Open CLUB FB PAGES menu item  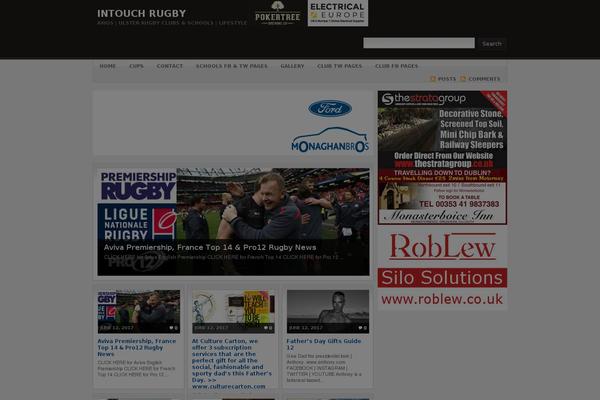(x=396, y=66)
